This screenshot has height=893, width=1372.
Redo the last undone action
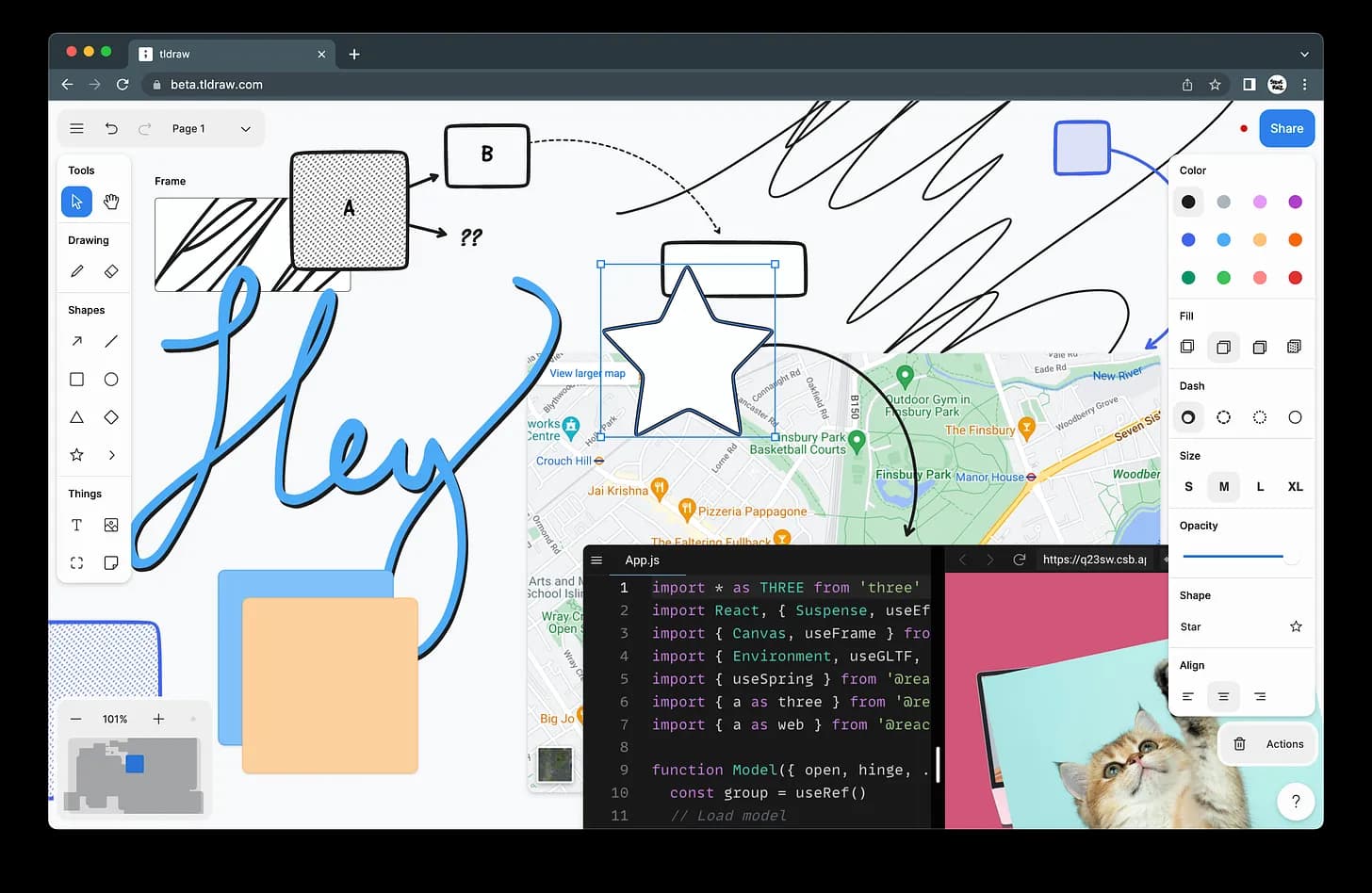pyautogui.click(x=144, y=128)
